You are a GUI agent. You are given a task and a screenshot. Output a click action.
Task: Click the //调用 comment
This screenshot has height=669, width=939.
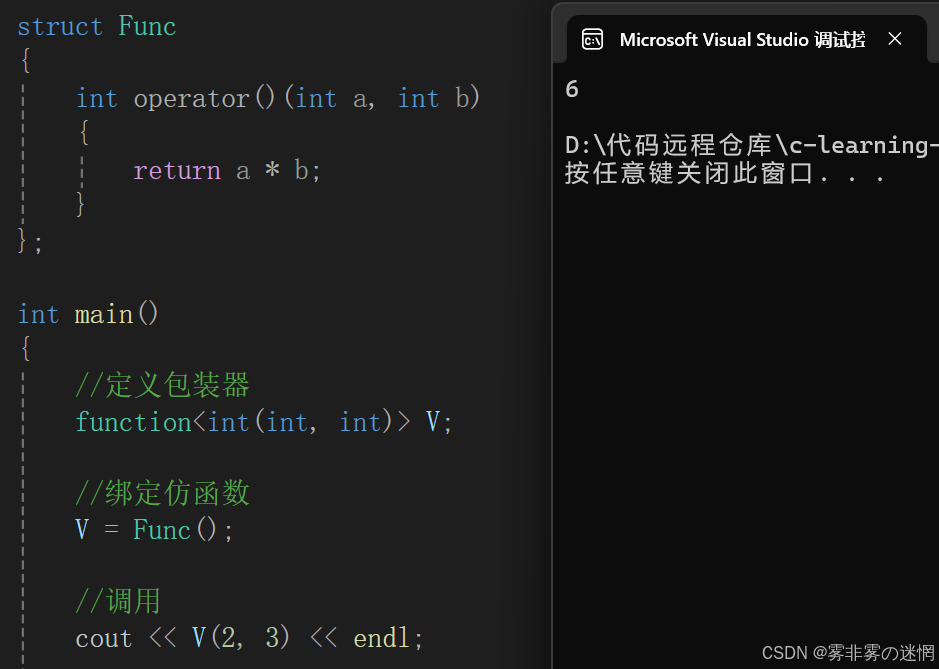click(x=118, y=601)
